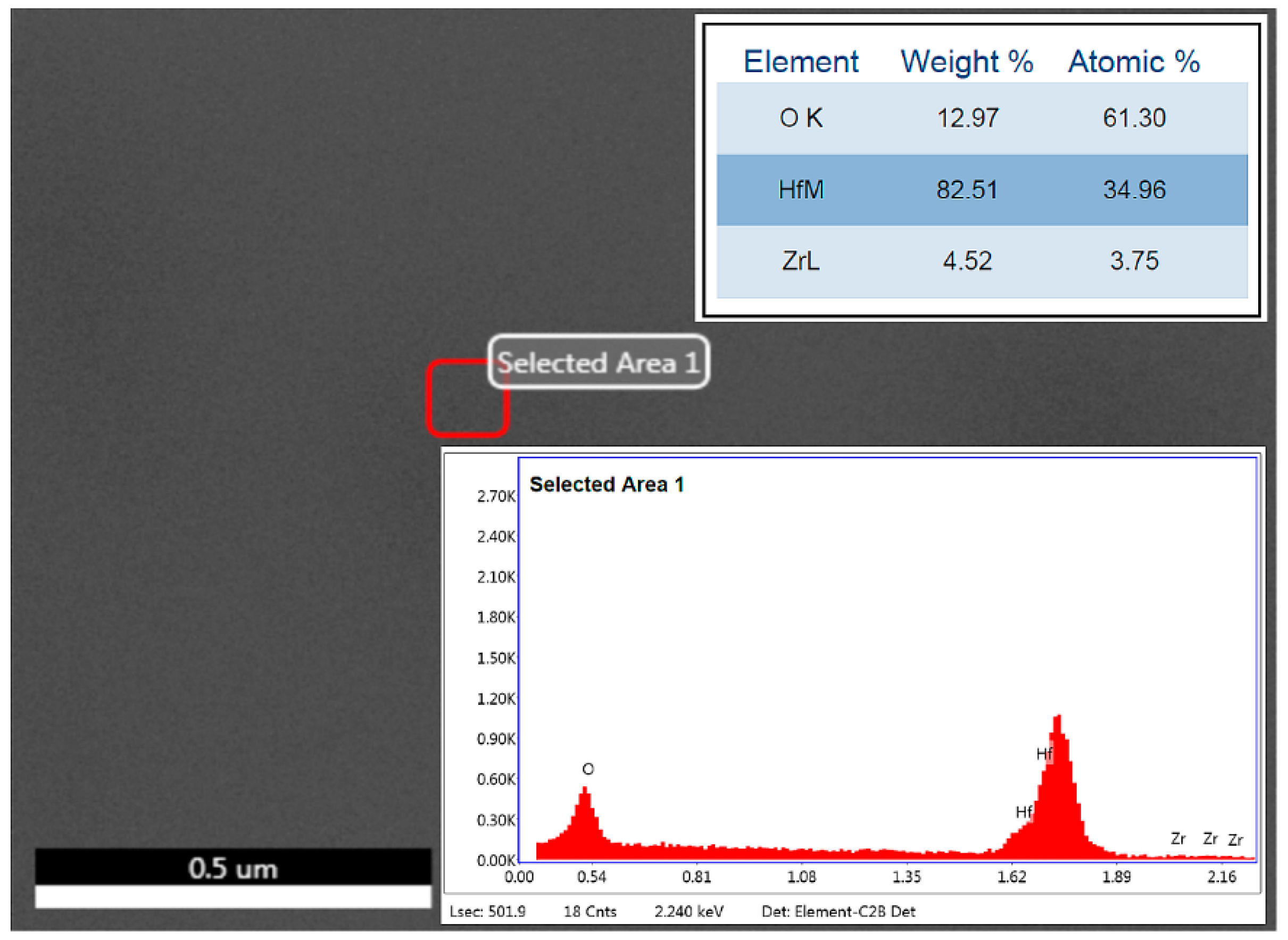Click the 1.62 x-axis tick label
The width and height of the screenshot is (1288, 940).
click(1011, 877)
